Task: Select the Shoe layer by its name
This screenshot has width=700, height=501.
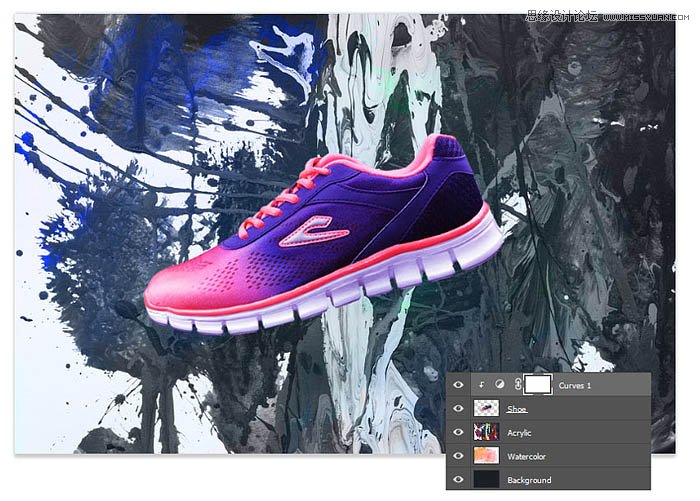Action: point(516,409)
